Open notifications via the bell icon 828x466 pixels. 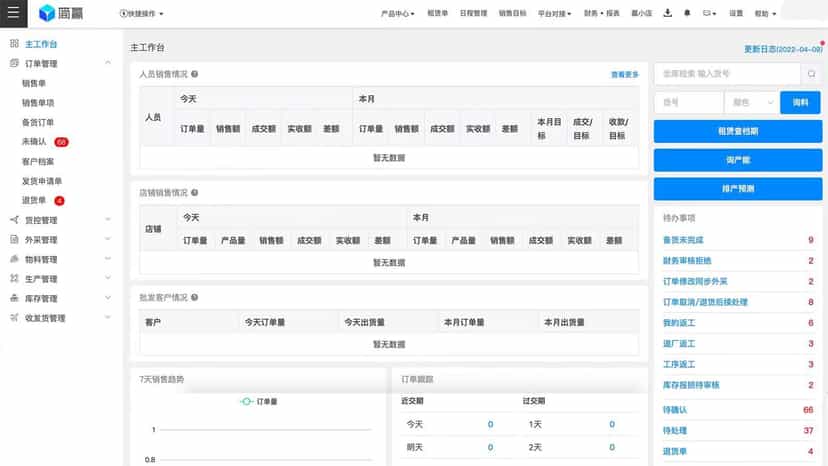pyautogui.click(x=687, y=13)
